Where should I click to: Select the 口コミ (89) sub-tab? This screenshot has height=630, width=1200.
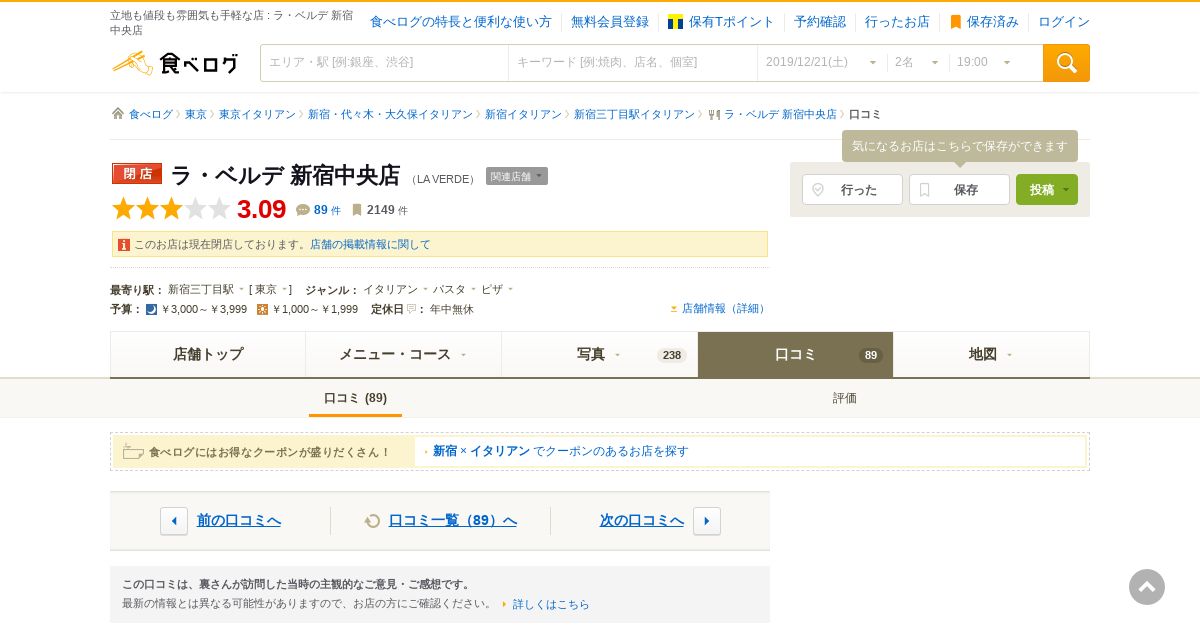click(x=355, y=398)
